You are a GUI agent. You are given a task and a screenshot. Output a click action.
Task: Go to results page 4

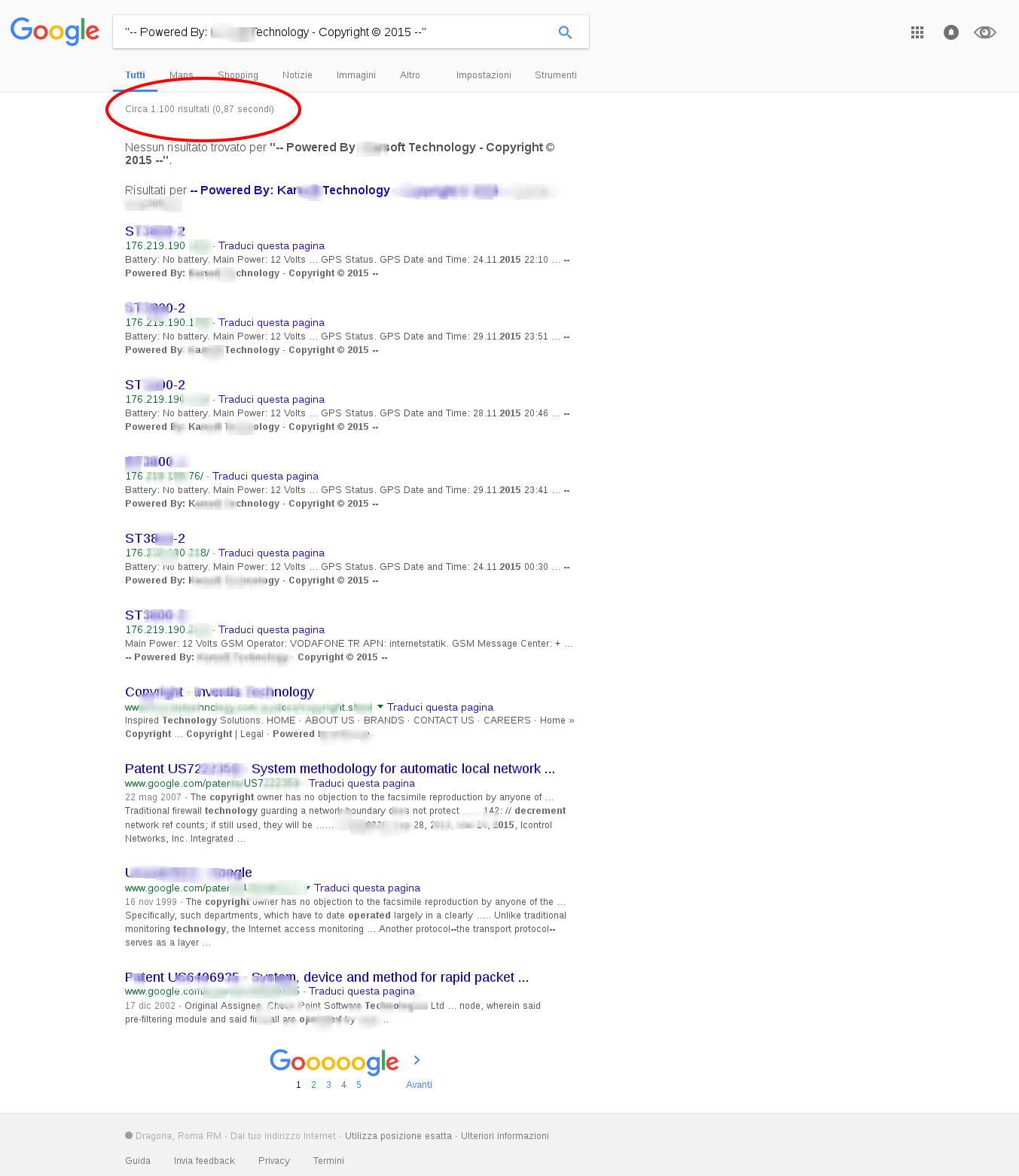pos(343,1085)
